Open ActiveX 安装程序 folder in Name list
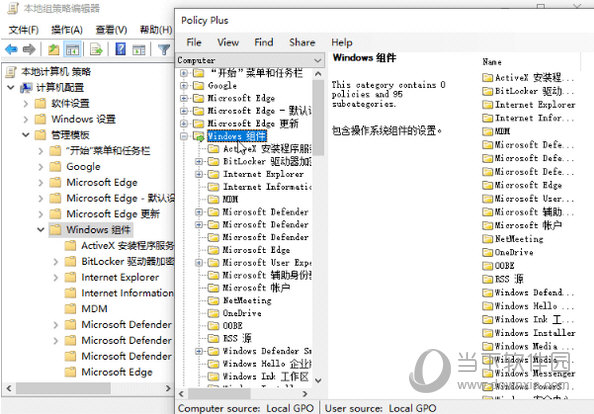594x414 pixels. tap(528, 78)
